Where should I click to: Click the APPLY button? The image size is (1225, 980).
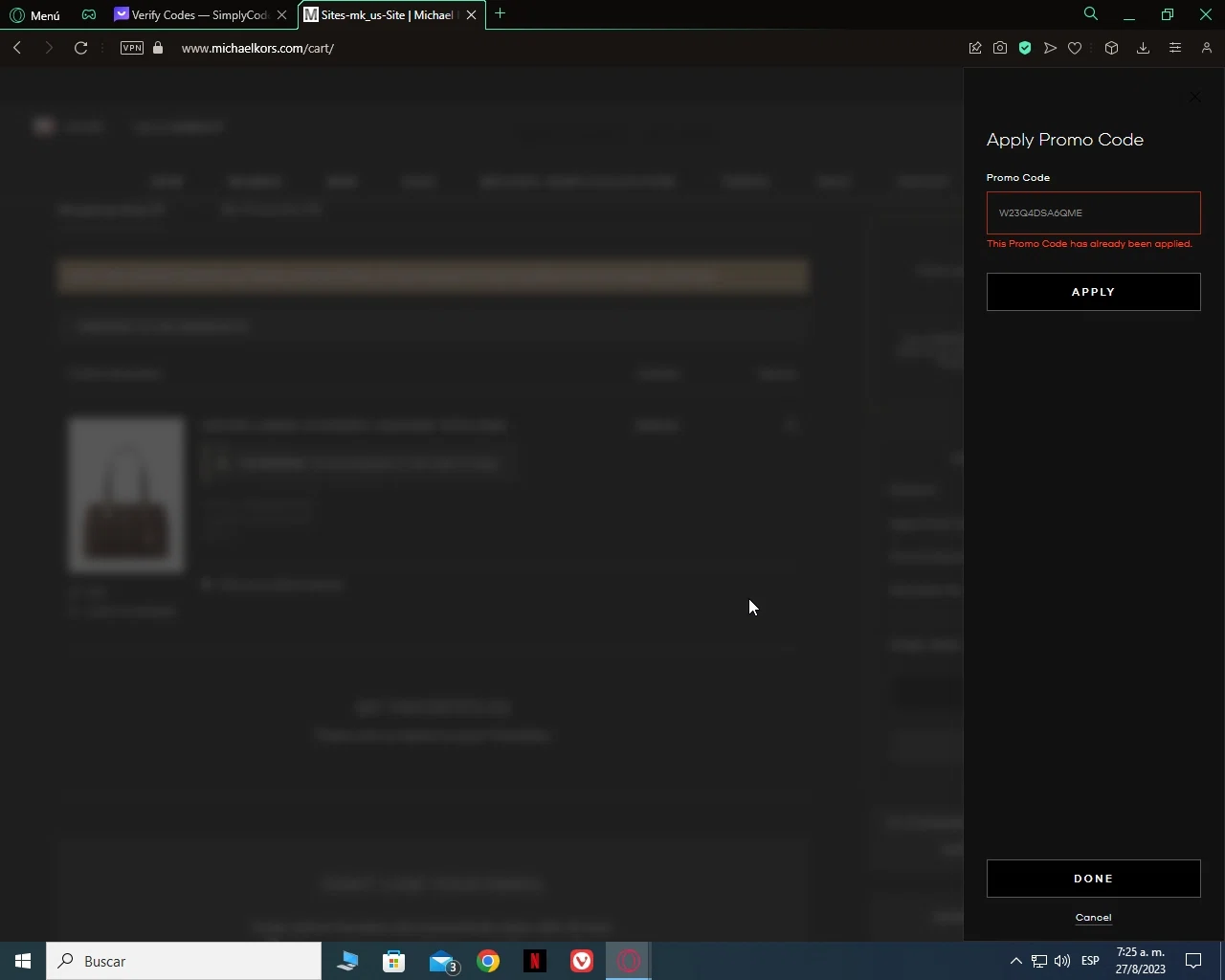pyautogui.click(x=1093, y=292)
